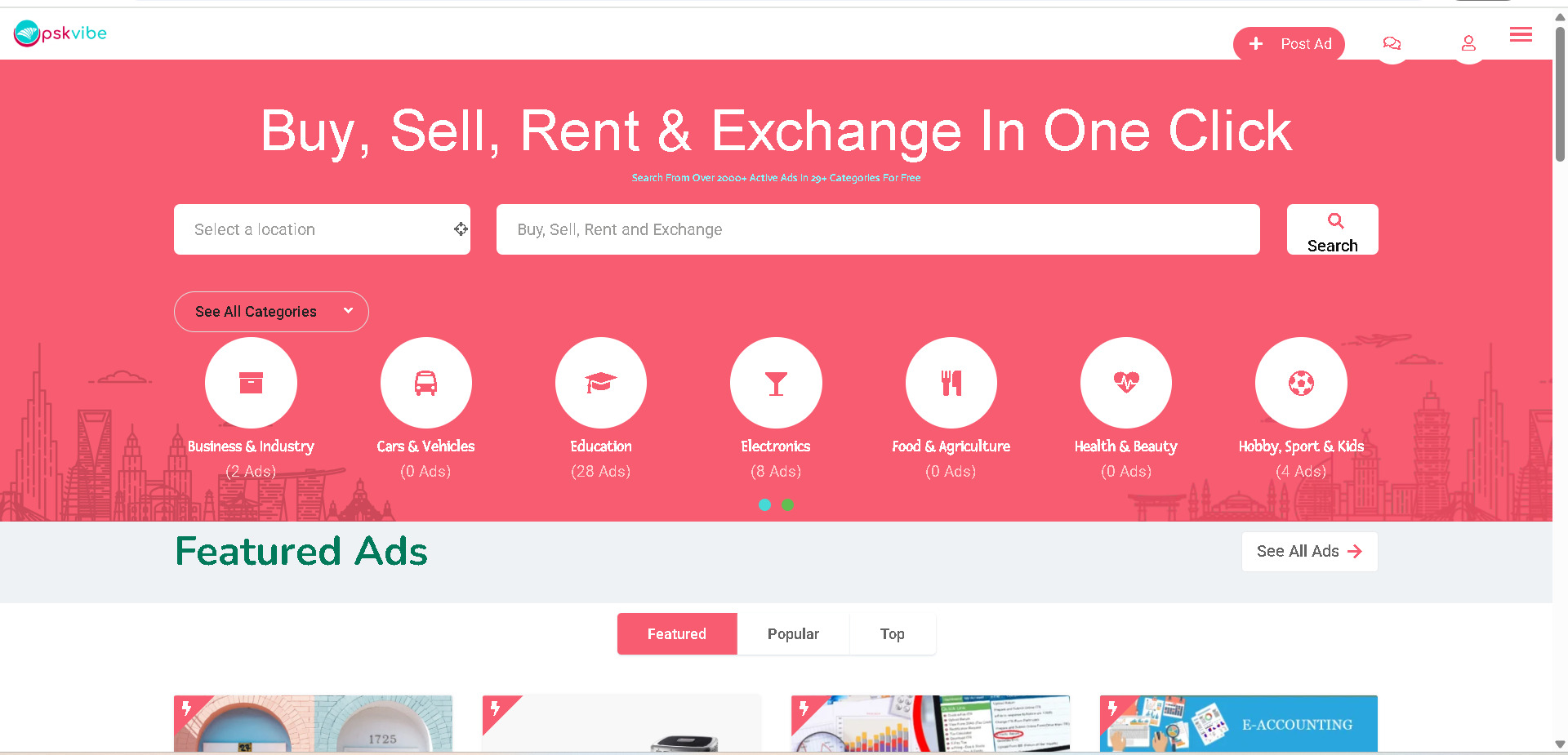Click the Featured Ads heading
This screenshot has width=1568, height=755.
(301, 551)
